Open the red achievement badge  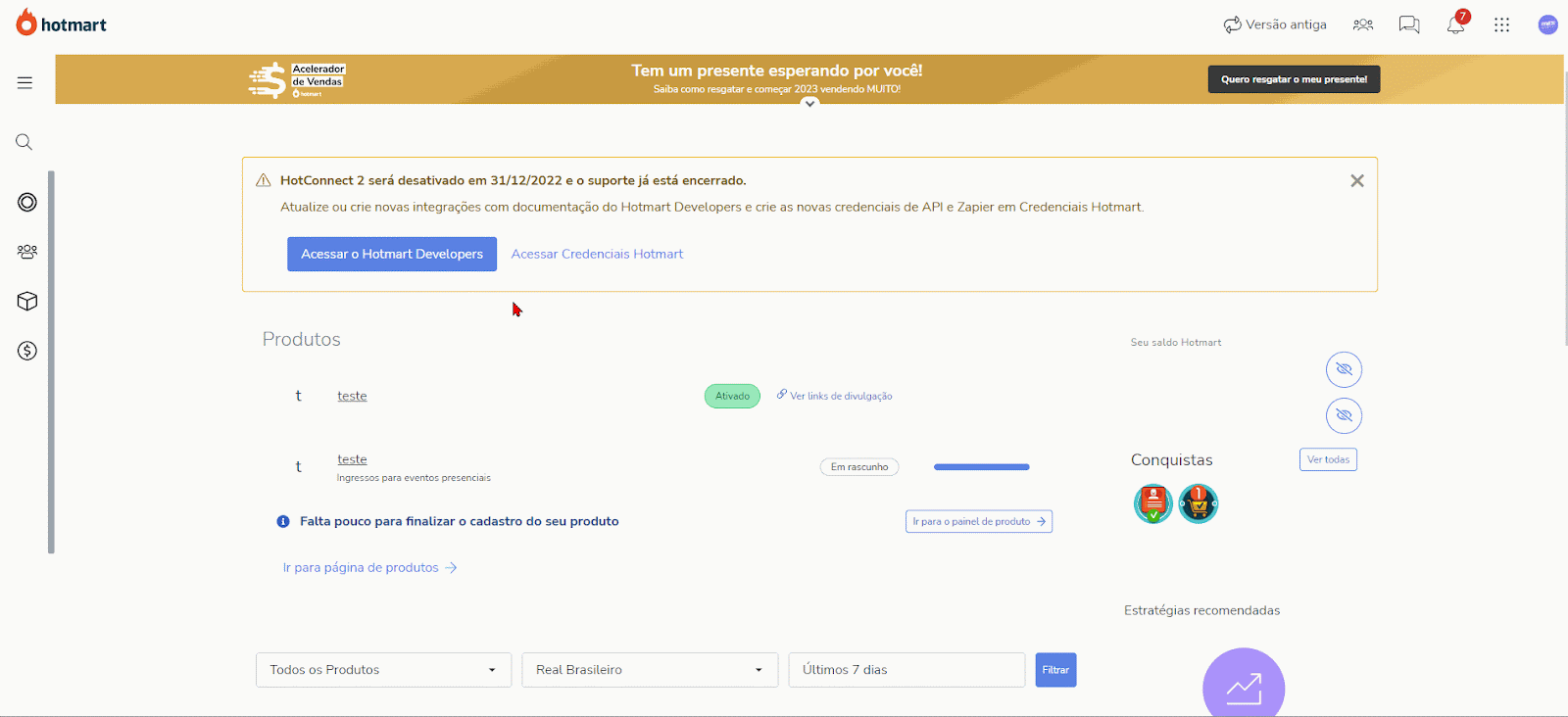(1153, 503)
